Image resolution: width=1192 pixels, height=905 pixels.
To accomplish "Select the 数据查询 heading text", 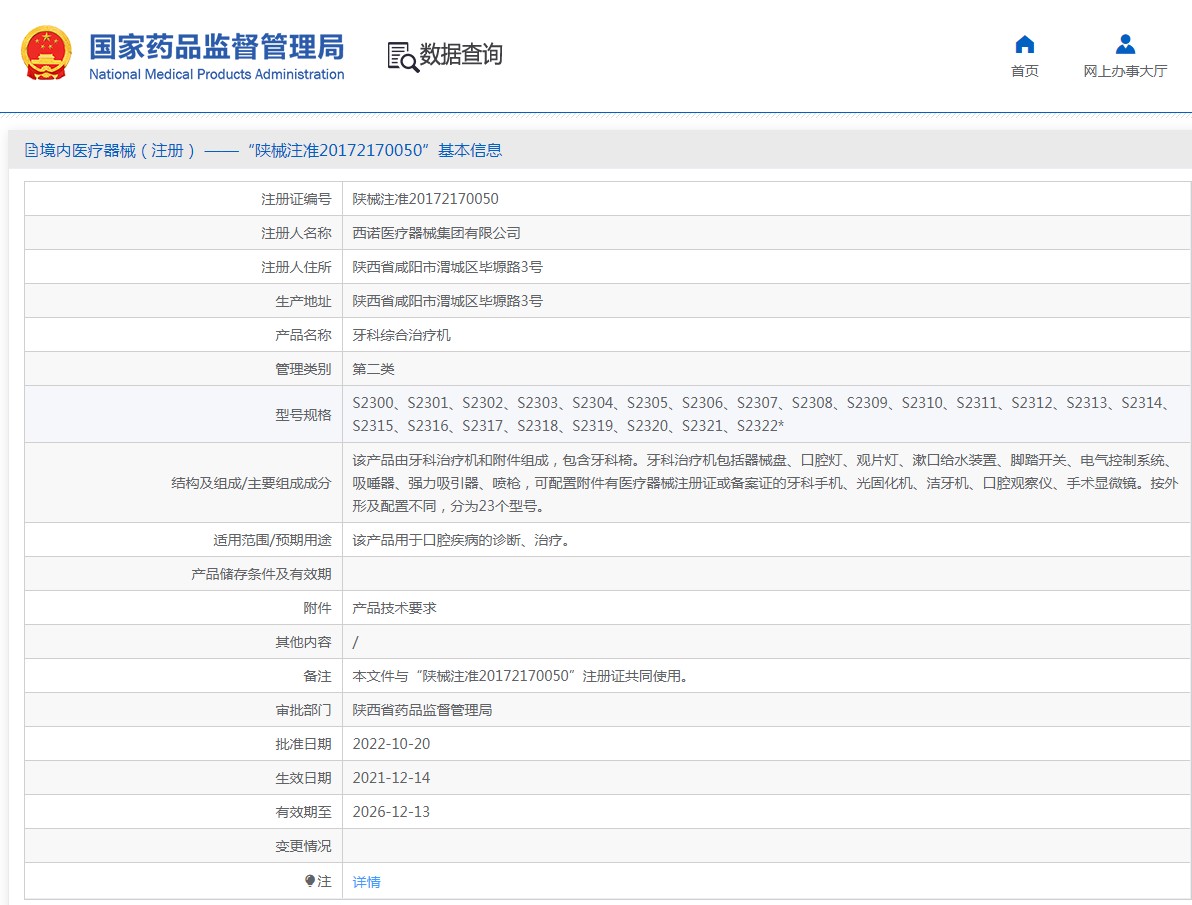I will (x=461, y=54).
